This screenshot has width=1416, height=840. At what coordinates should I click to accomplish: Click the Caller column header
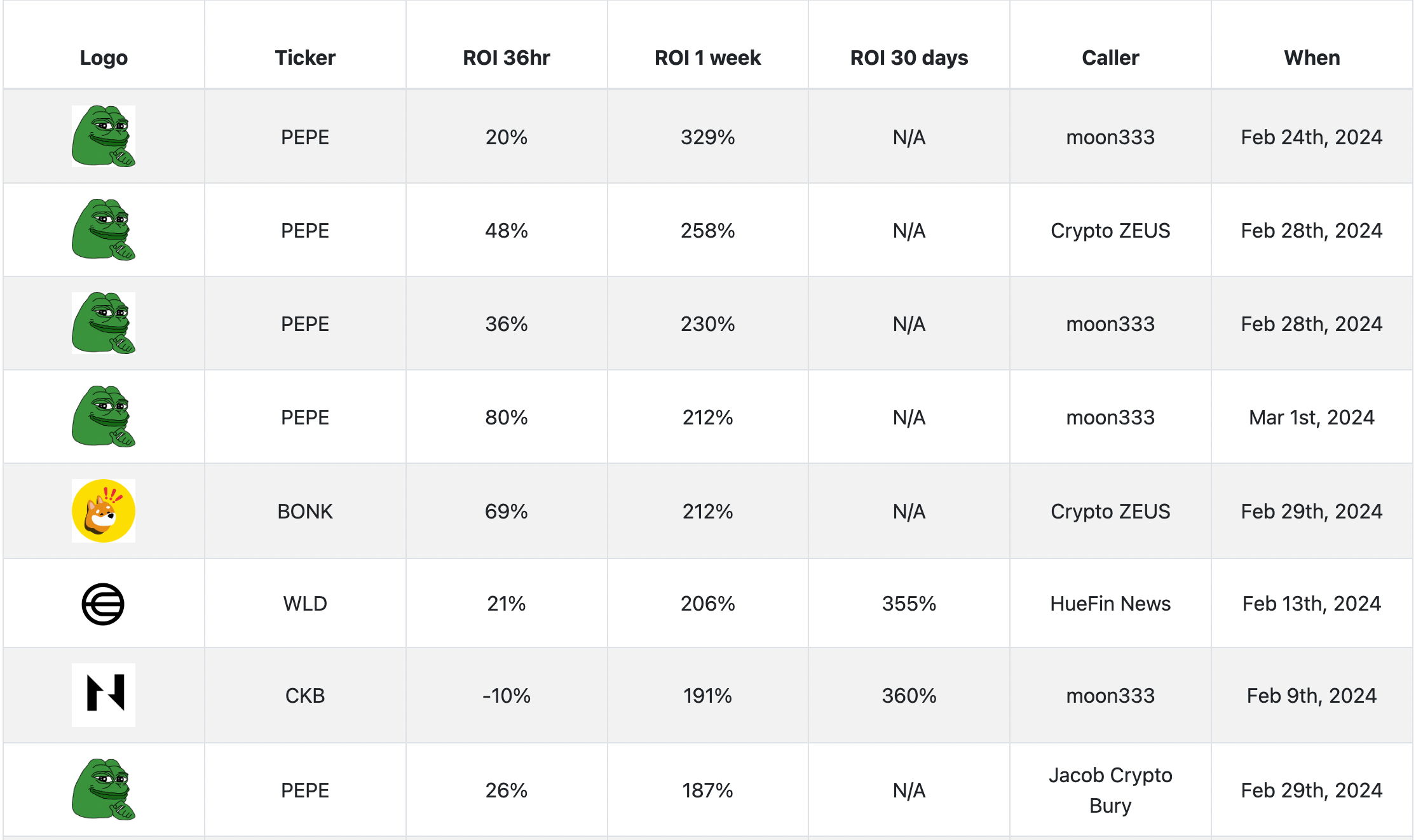pos(1110,58)
